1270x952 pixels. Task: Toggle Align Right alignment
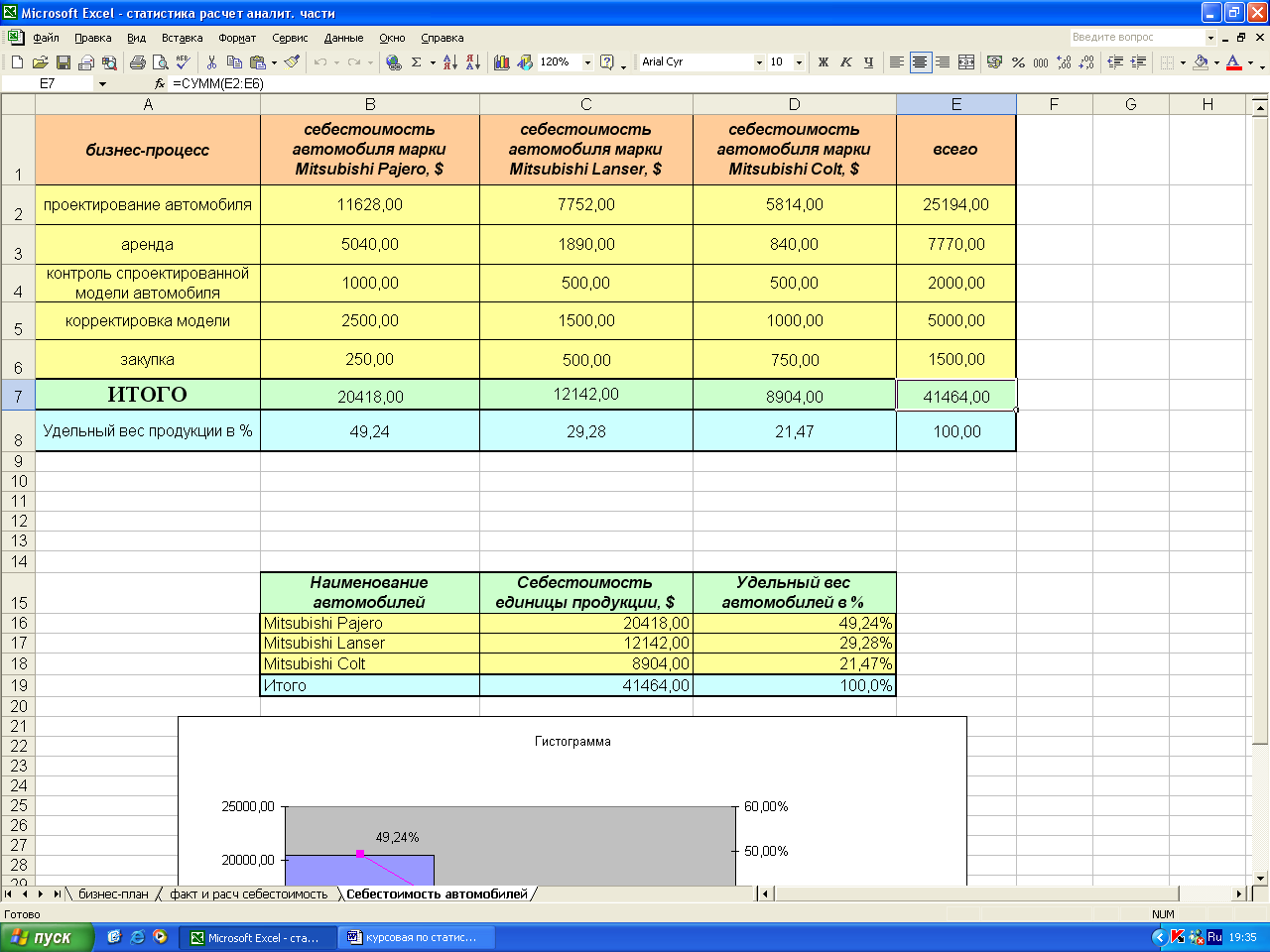[943, 62]
